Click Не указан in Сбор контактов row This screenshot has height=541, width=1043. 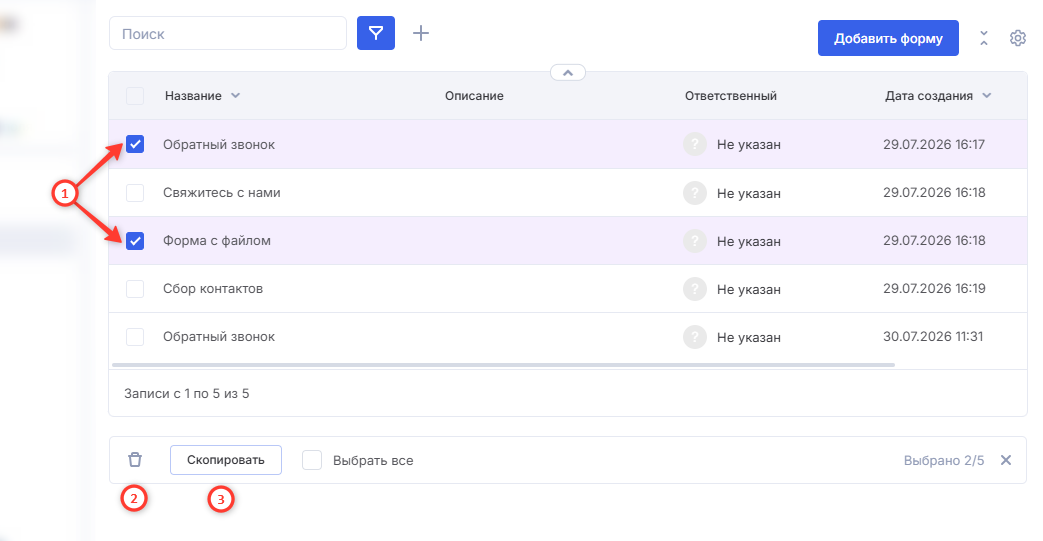coord(749,289)
